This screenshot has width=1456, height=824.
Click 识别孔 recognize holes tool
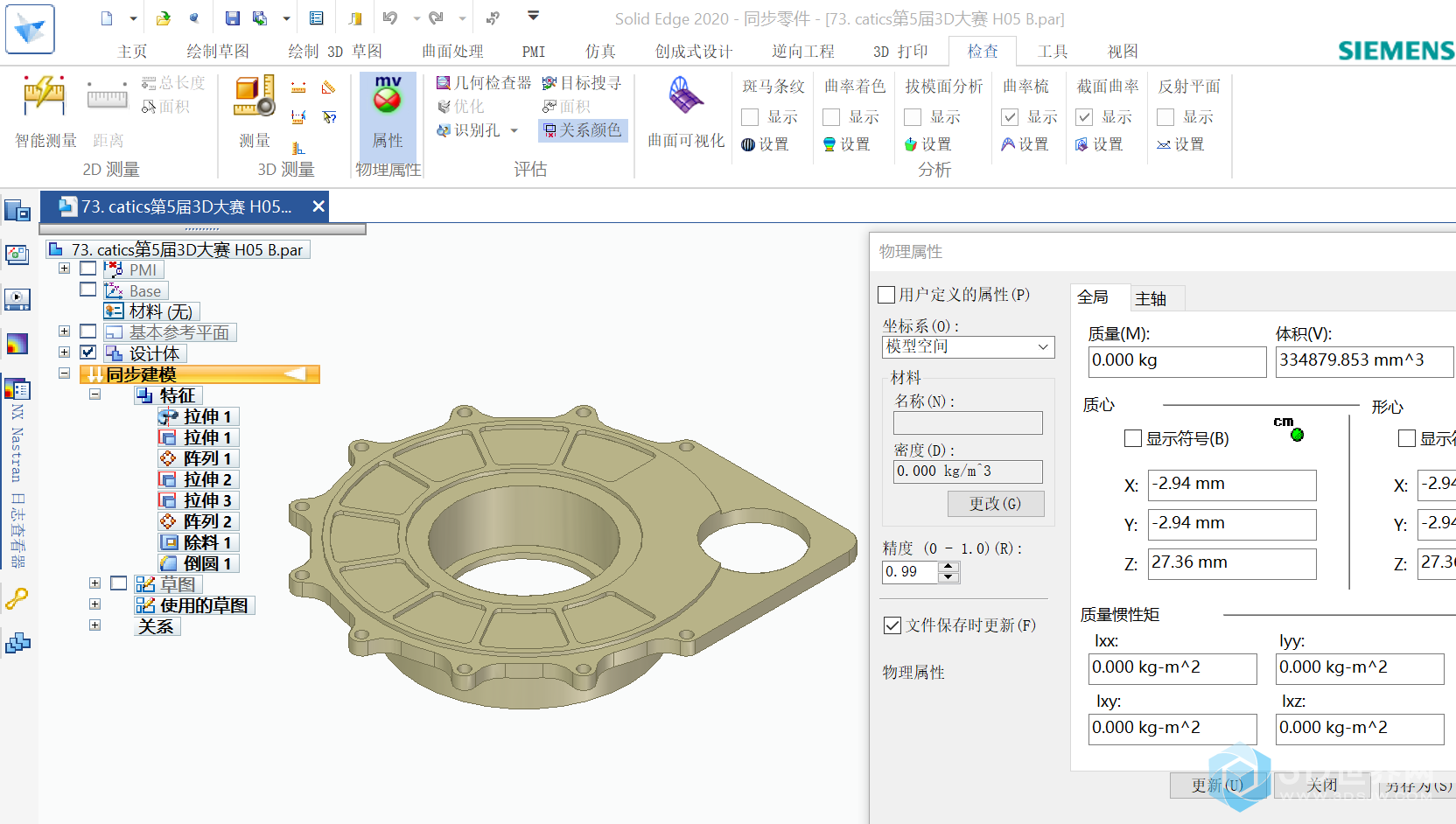click(469, 130)
